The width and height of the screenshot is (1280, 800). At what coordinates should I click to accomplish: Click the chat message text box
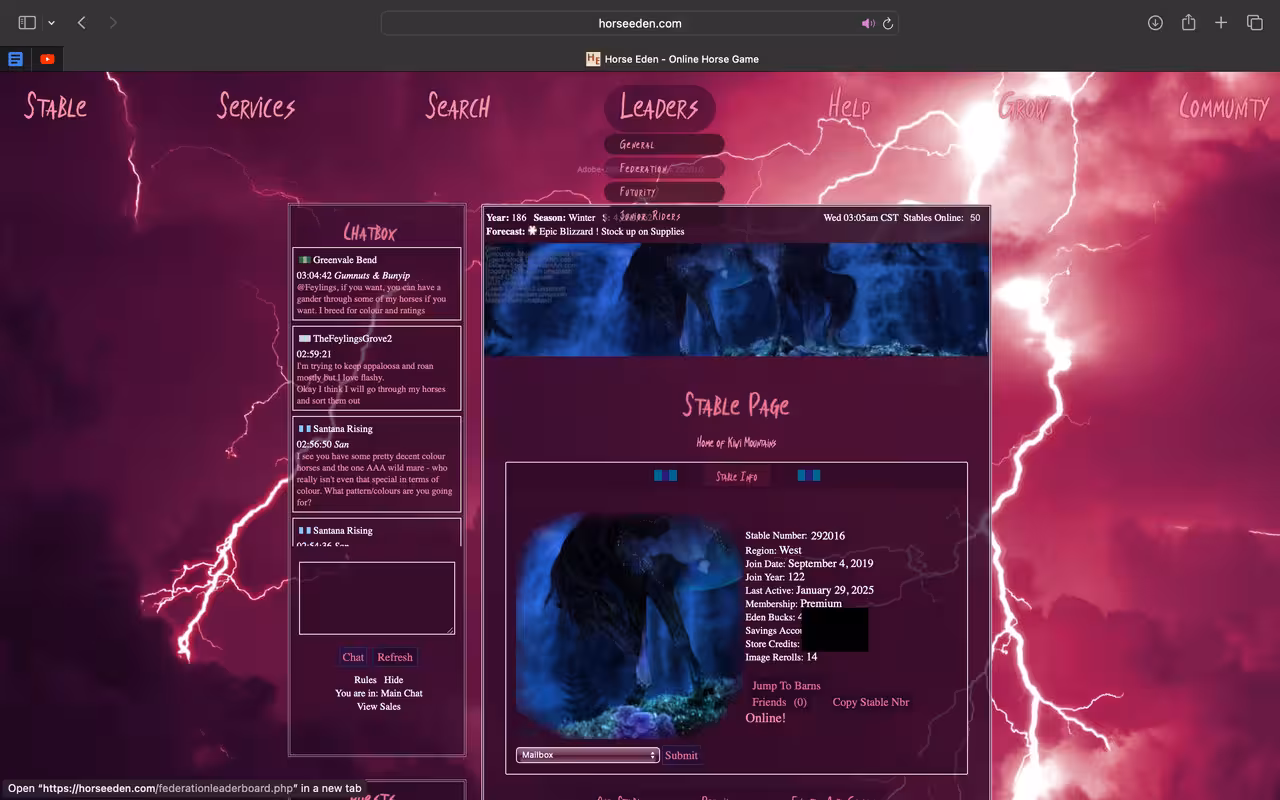(377, 598)
